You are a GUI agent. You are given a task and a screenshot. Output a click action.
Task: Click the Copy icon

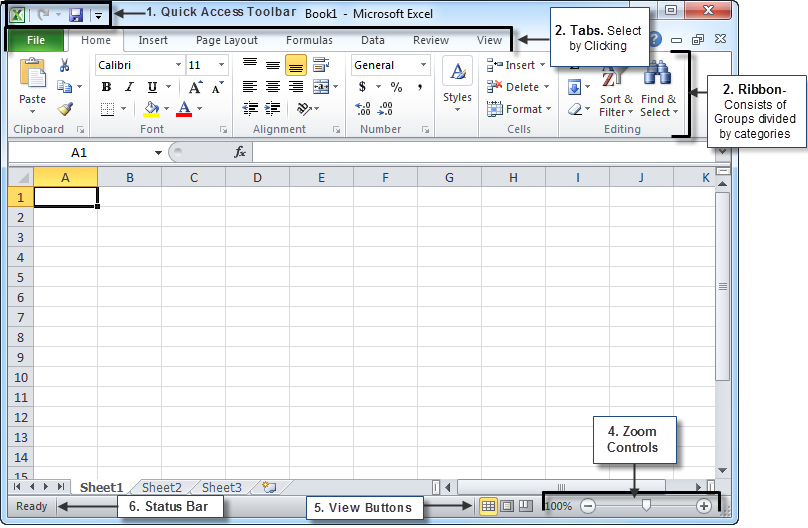pos(64,87)
